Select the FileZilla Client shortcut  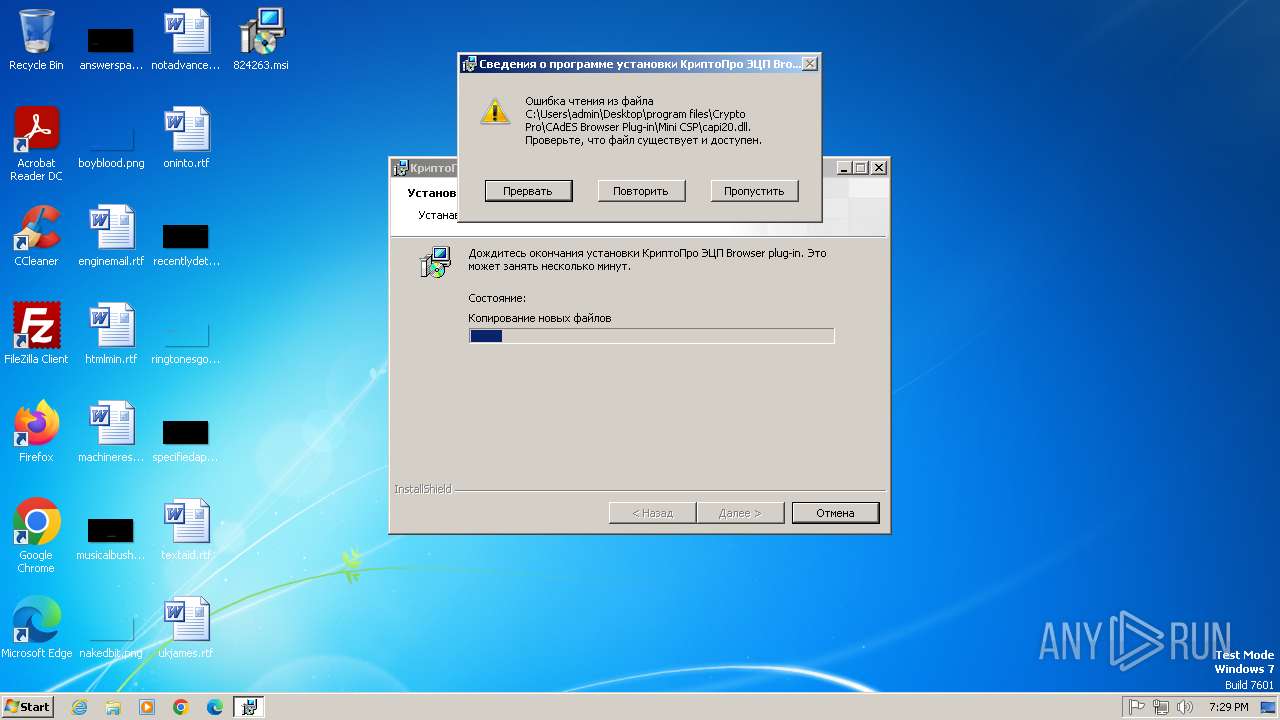[x=36, y=334]
